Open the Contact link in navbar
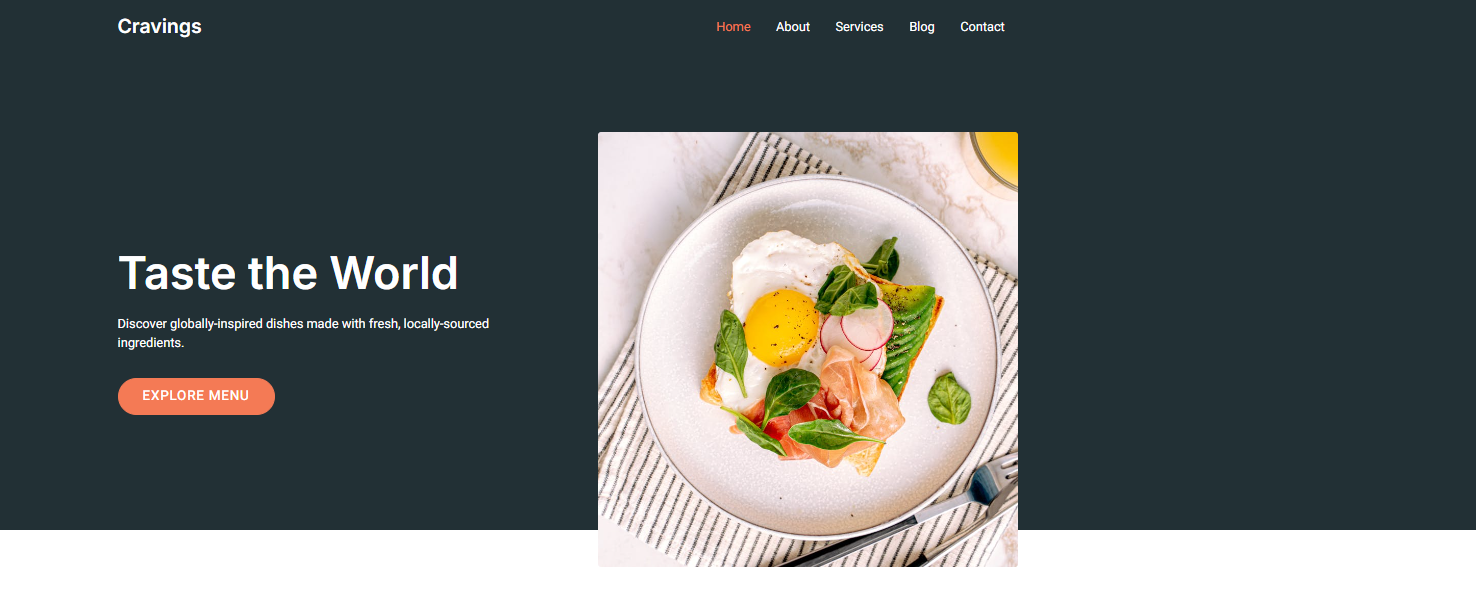This screenshot has width=1476, height=610. click(x=982, y=27)
